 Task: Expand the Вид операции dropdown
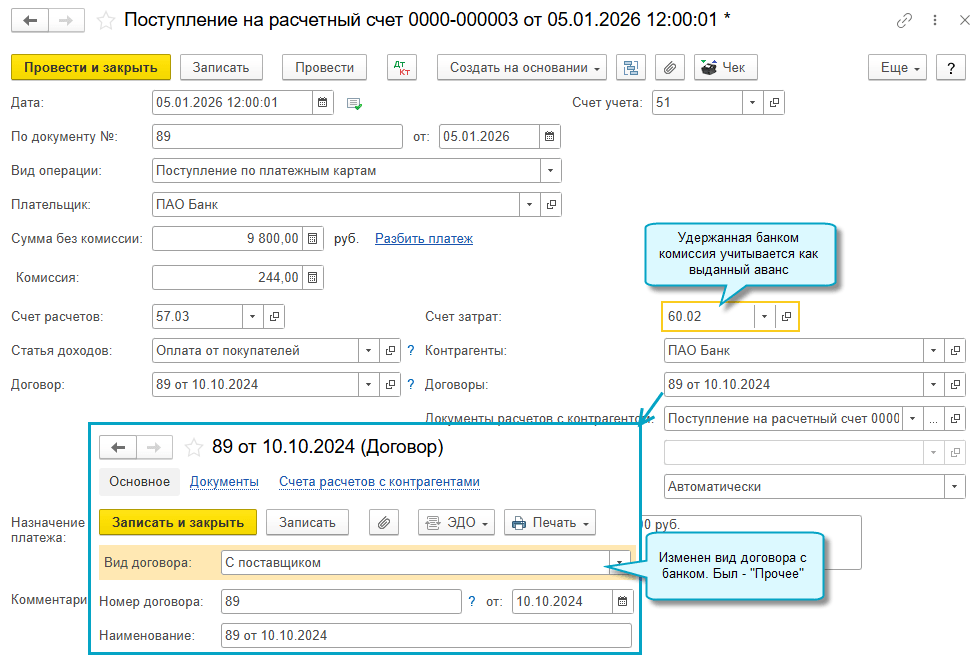[x=551, y=170]
